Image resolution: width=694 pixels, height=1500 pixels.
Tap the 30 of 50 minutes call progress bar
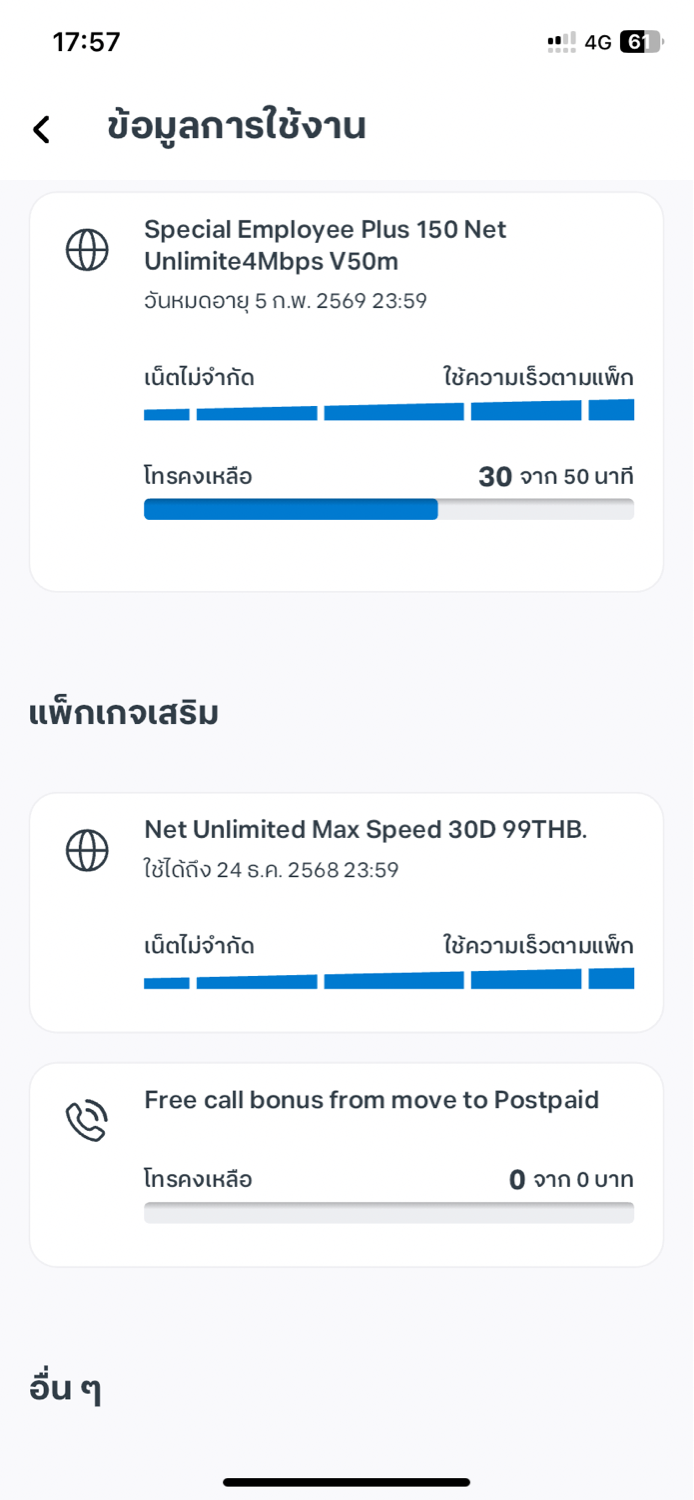click(388, 509)
